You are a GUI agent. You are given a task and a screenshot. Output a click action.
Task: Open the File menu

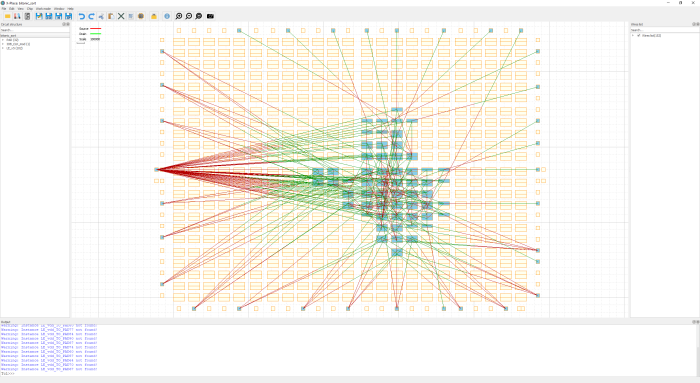click(x=4, y=8)
